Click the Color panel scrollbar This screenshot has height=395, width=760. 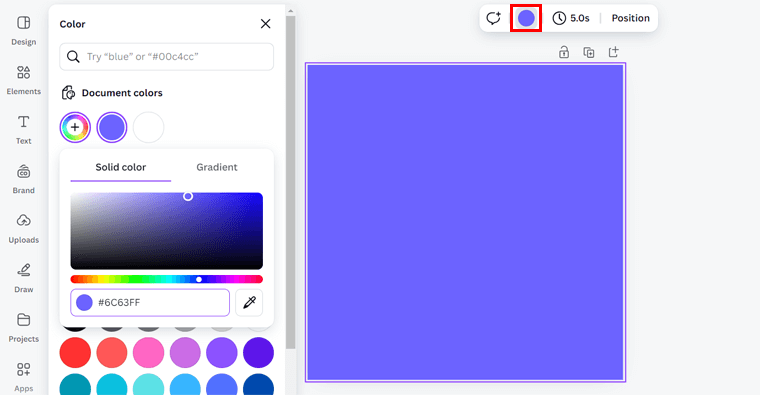290,182
